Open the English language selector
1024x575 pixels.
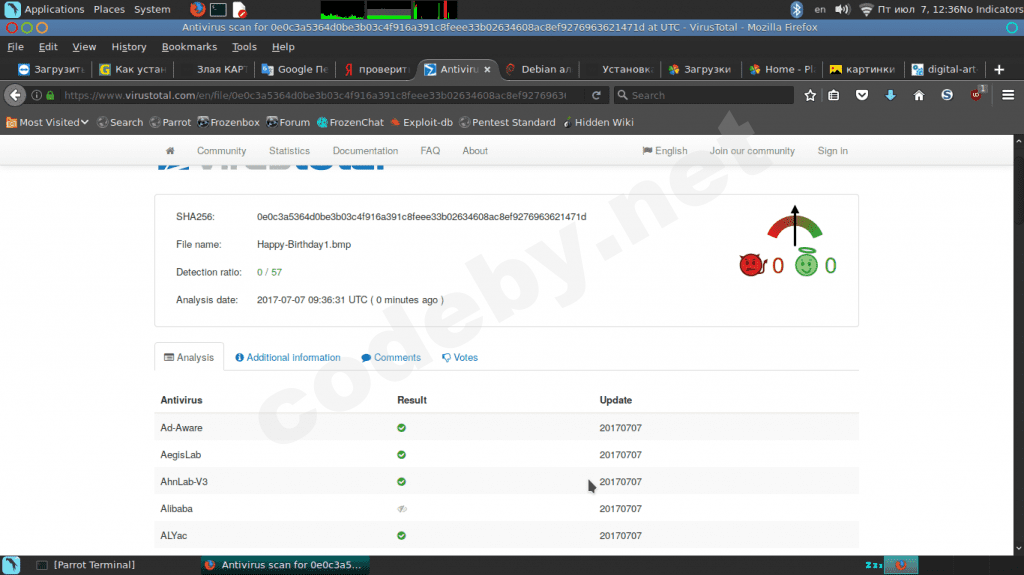point(665,151)
